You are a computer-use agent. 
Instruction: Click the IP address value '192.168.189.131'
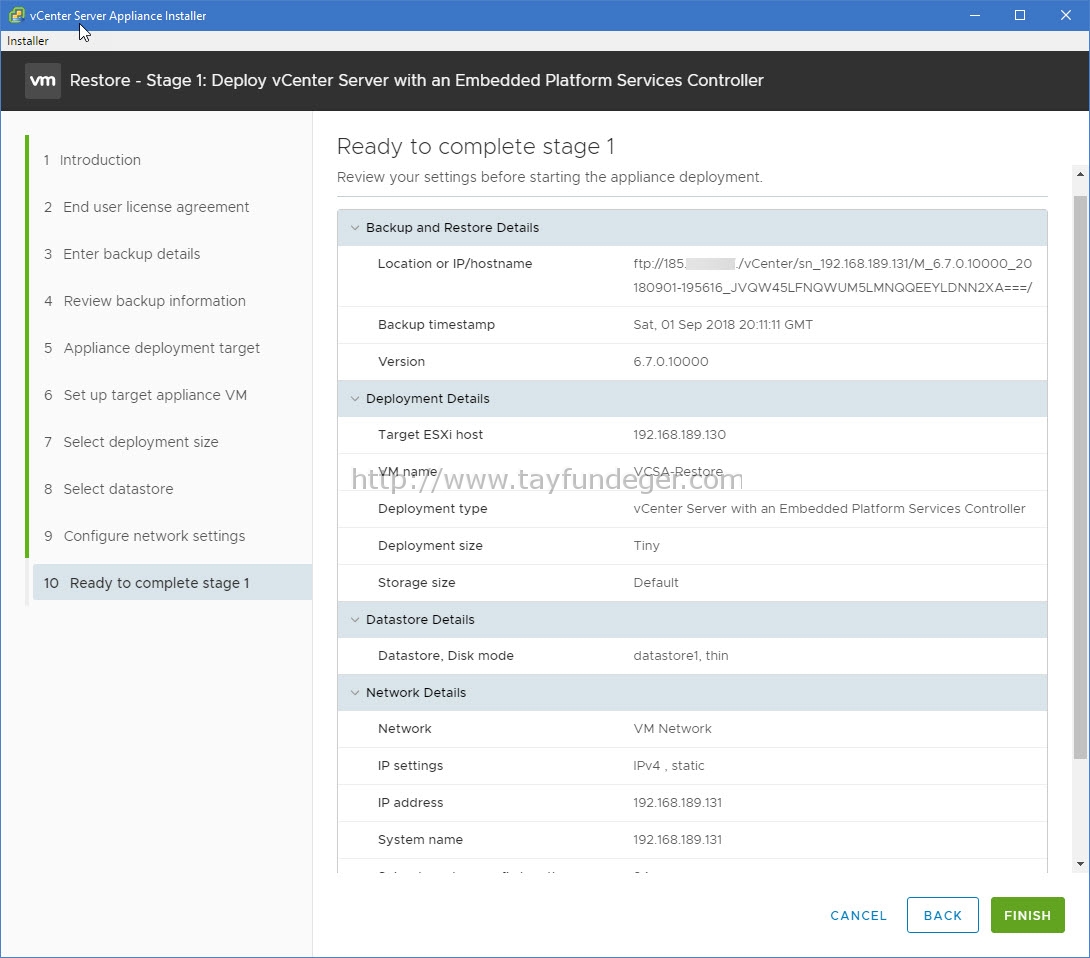point(677,802)
